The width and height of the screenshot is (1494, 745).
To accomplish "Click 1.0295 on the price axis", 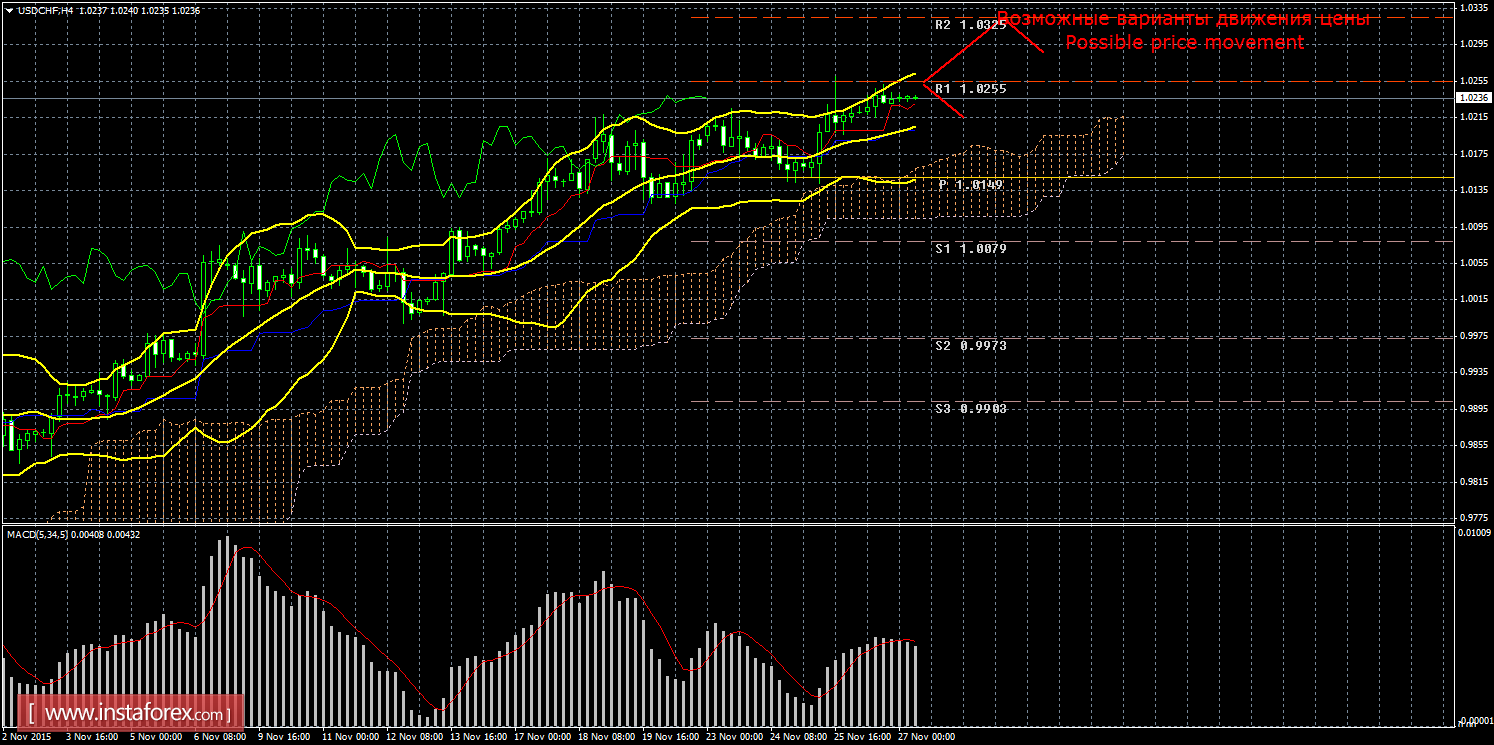I will (1474, 44).
